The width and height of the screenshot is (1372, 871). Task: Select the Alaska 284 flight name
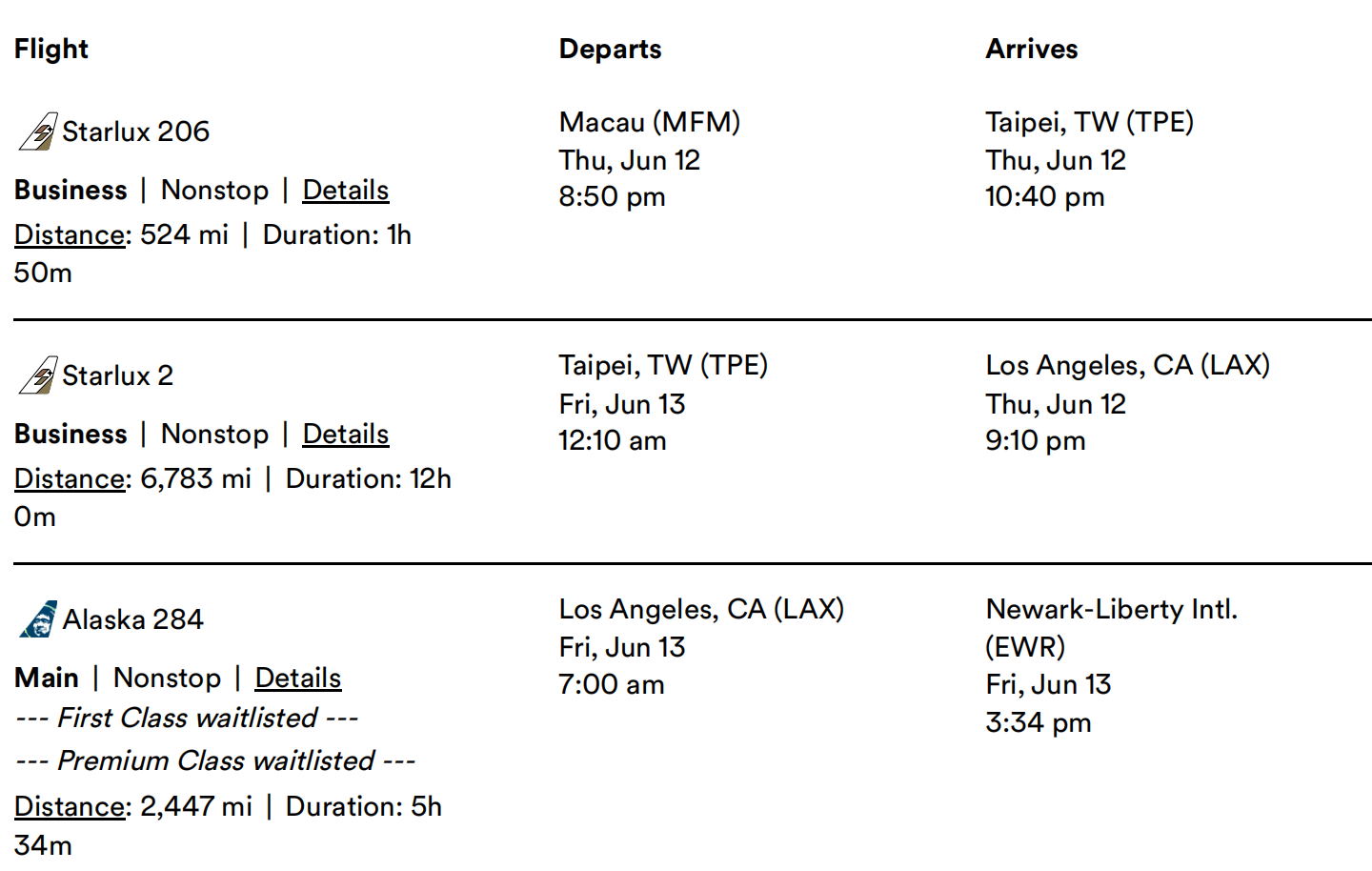pos(132,619)
